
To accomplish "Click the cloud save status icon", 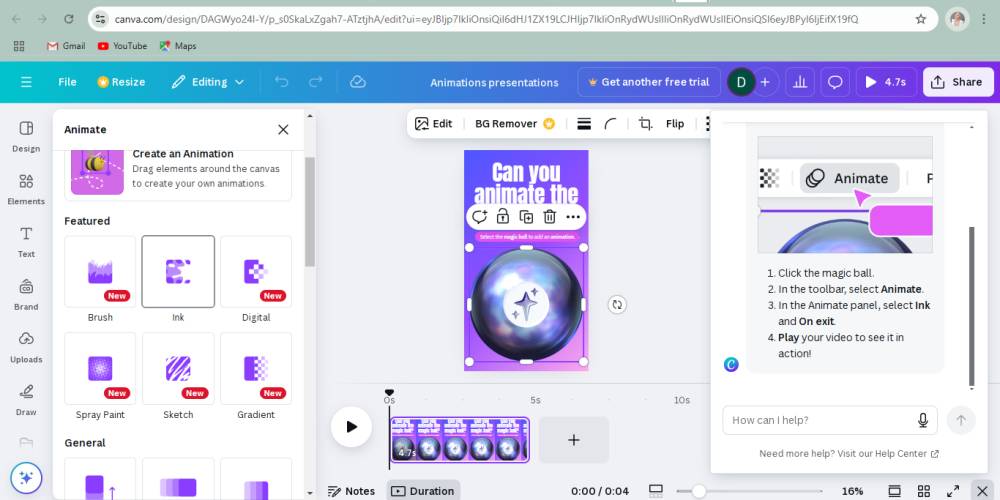I will (358, 82).
